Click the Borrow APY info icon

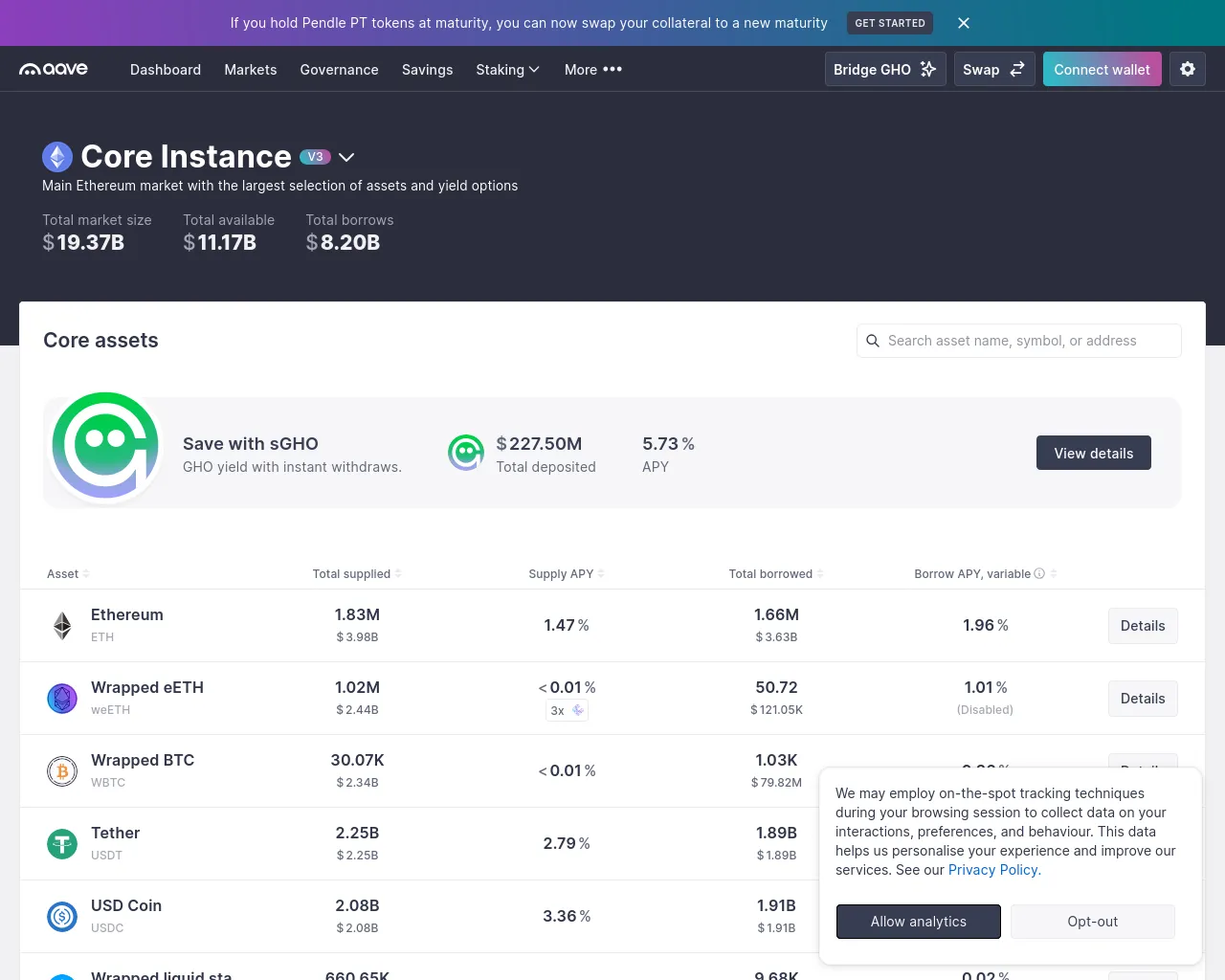tap(1039, 573)
